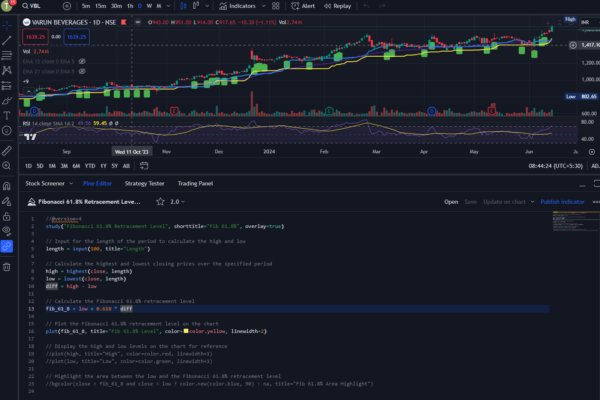This screenshot has width=600, height=400.
Task: Open the VBL symbol search
Action: 31,6
